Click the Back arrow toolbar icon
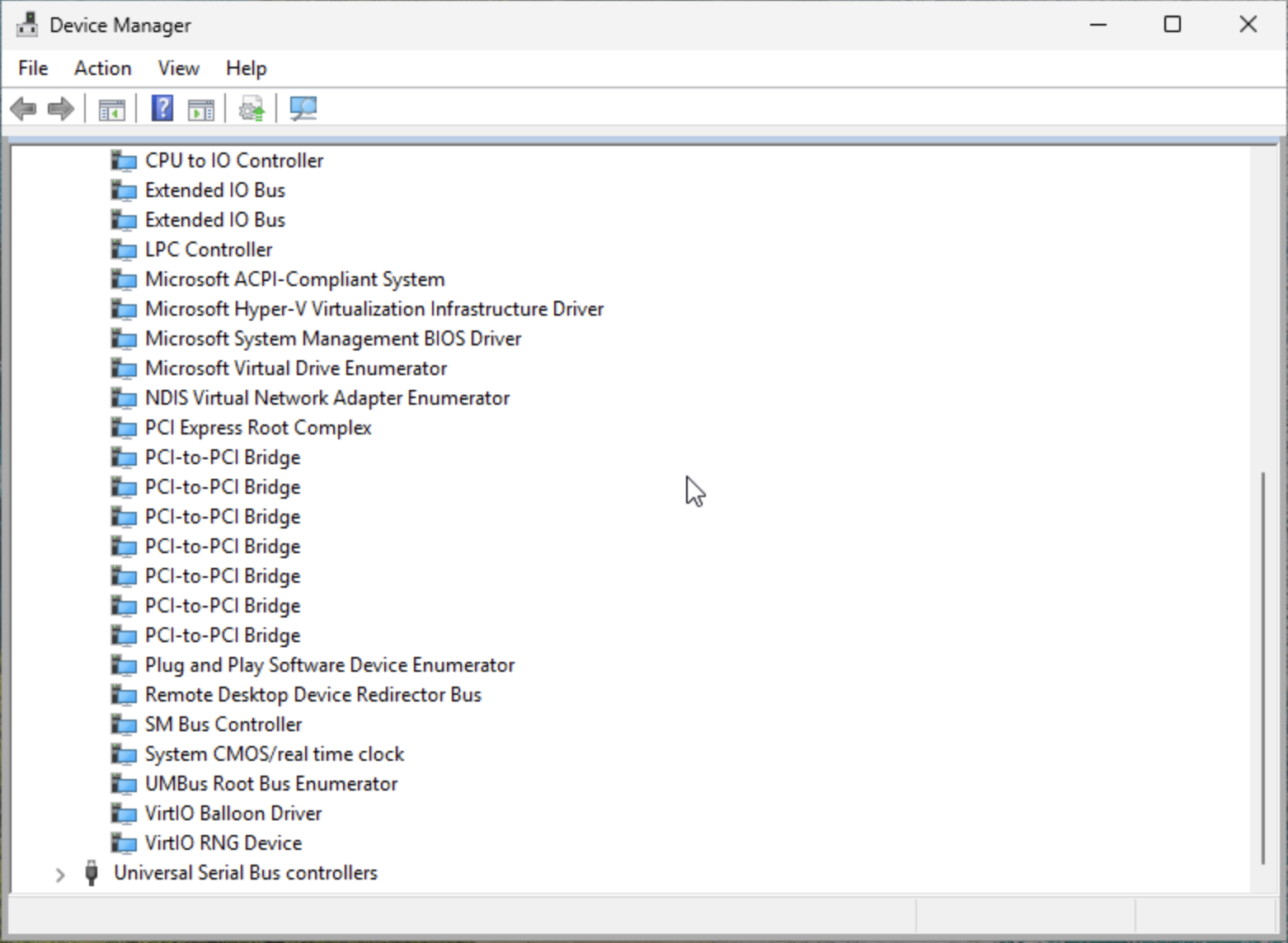This screenshot has height=943, width=1288. tap(23, 109)
